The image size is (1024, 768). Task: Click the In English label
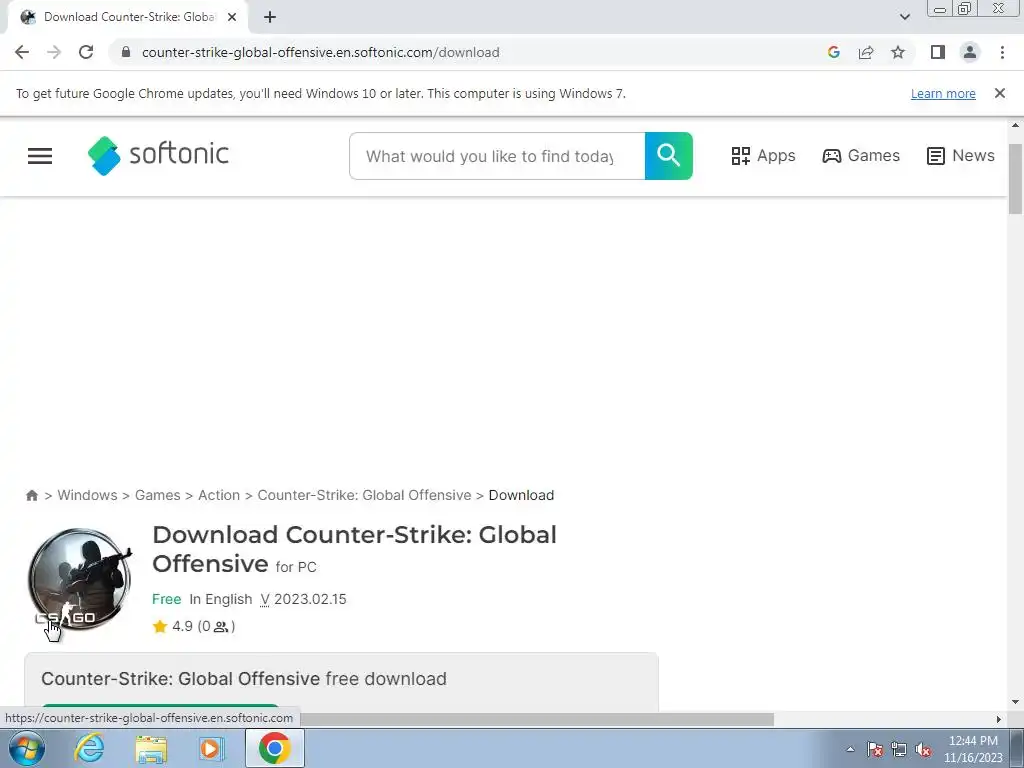(x=221, y=599)
